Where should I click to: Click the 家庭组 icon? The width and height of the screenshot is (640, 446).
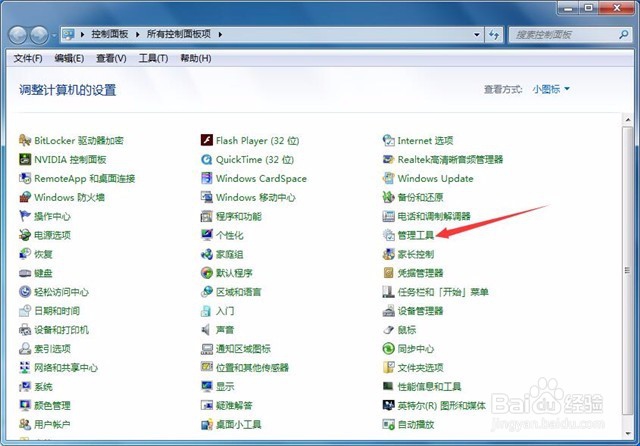tap(207, 254)
